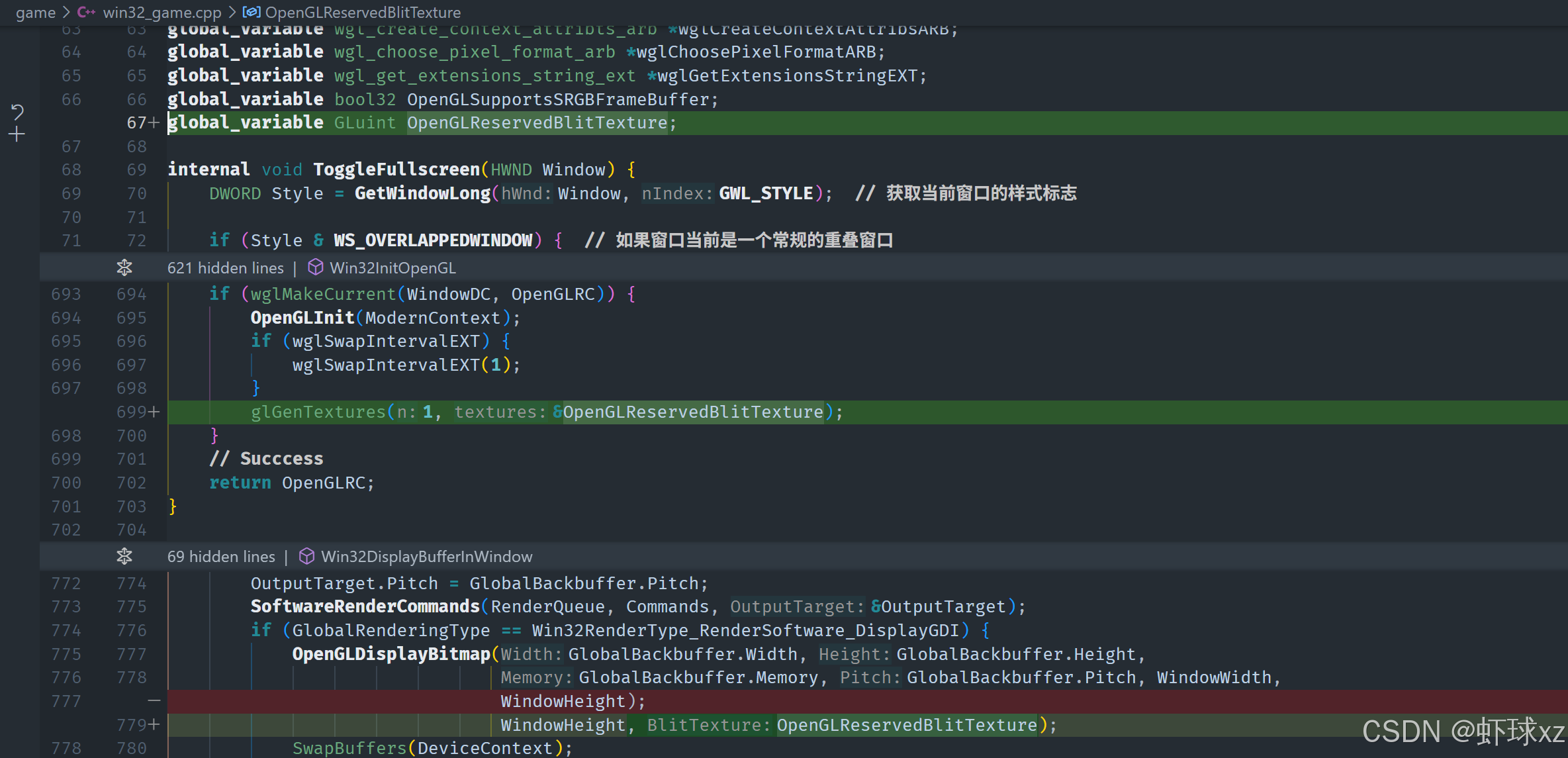
Task: Jump to the Win32InitOpenGL symbol link
Action: coord(392,268)
